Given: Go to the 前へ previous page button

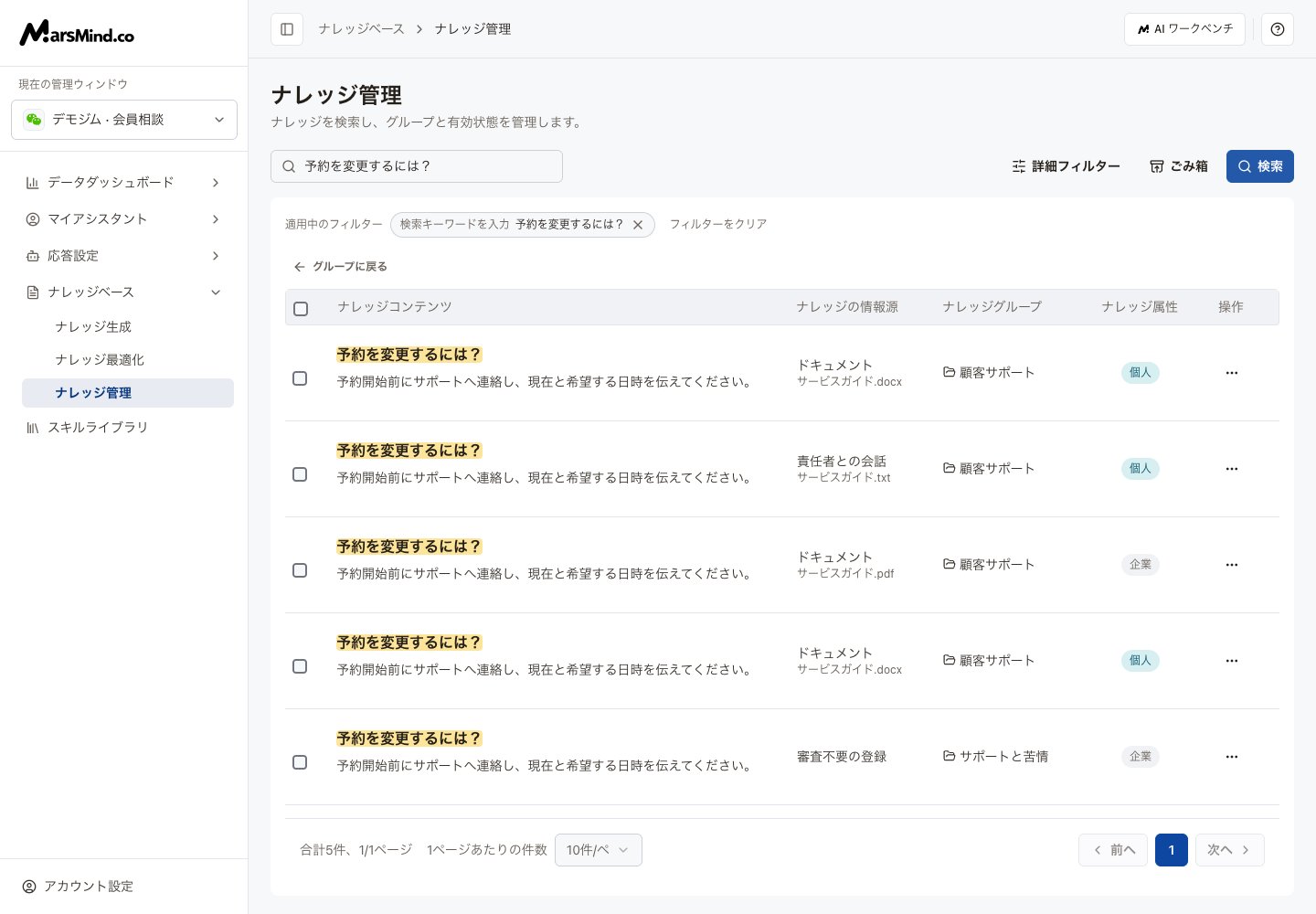Looking at the screenshot, I should 1113,850.
